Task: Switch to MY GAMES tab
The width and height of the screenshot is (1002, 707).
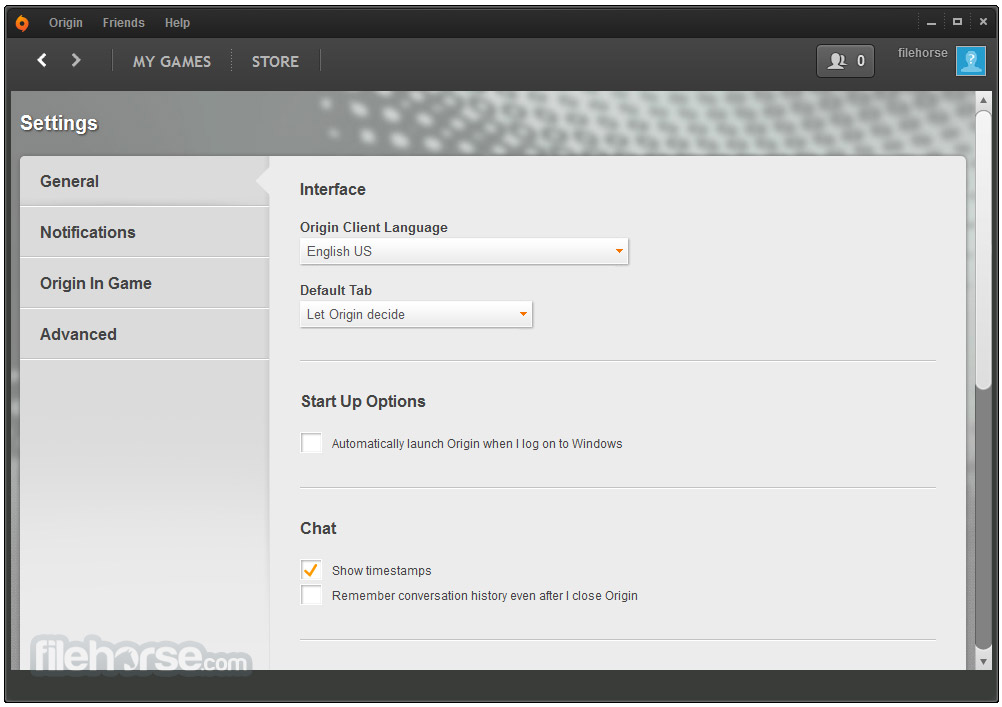Action: (x=172, y=61)
